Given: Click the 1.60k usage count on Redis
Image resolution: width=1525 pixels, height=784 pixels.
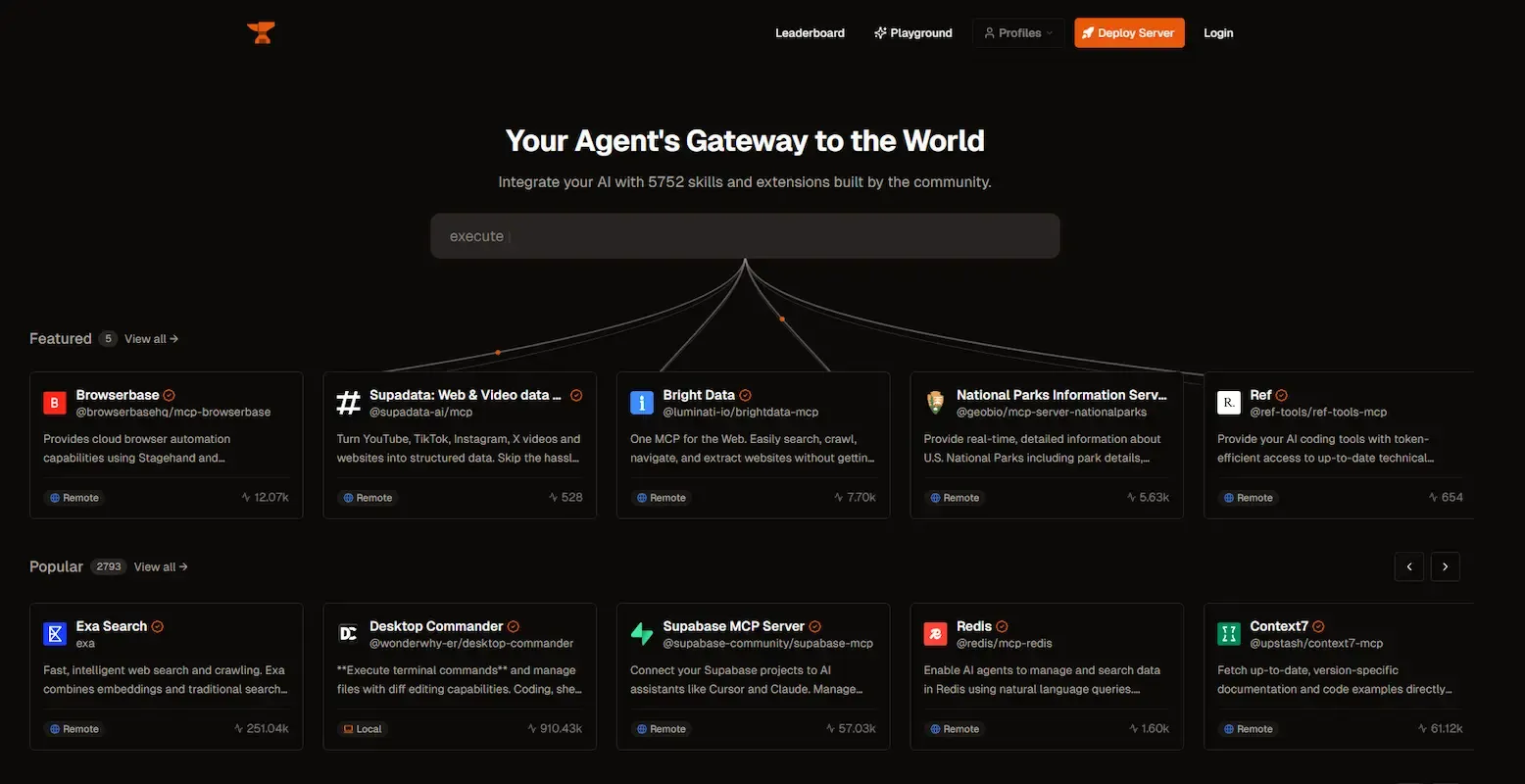Looking at the screenshot, I should (1149, 729).
